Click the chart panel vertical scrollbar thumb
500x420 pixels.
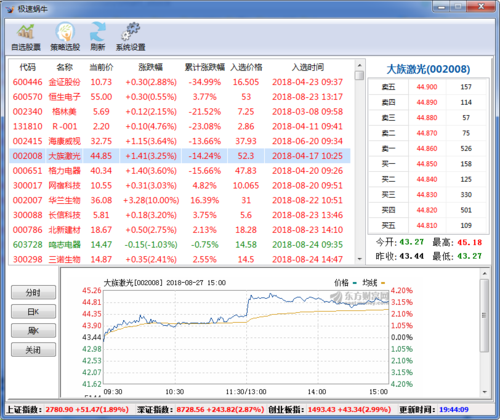484,315
